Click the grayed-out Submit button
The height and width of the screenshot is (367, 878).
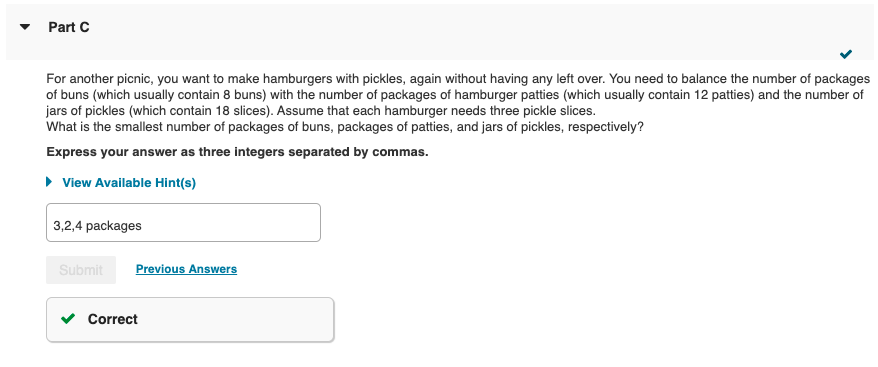pos(81,270)
